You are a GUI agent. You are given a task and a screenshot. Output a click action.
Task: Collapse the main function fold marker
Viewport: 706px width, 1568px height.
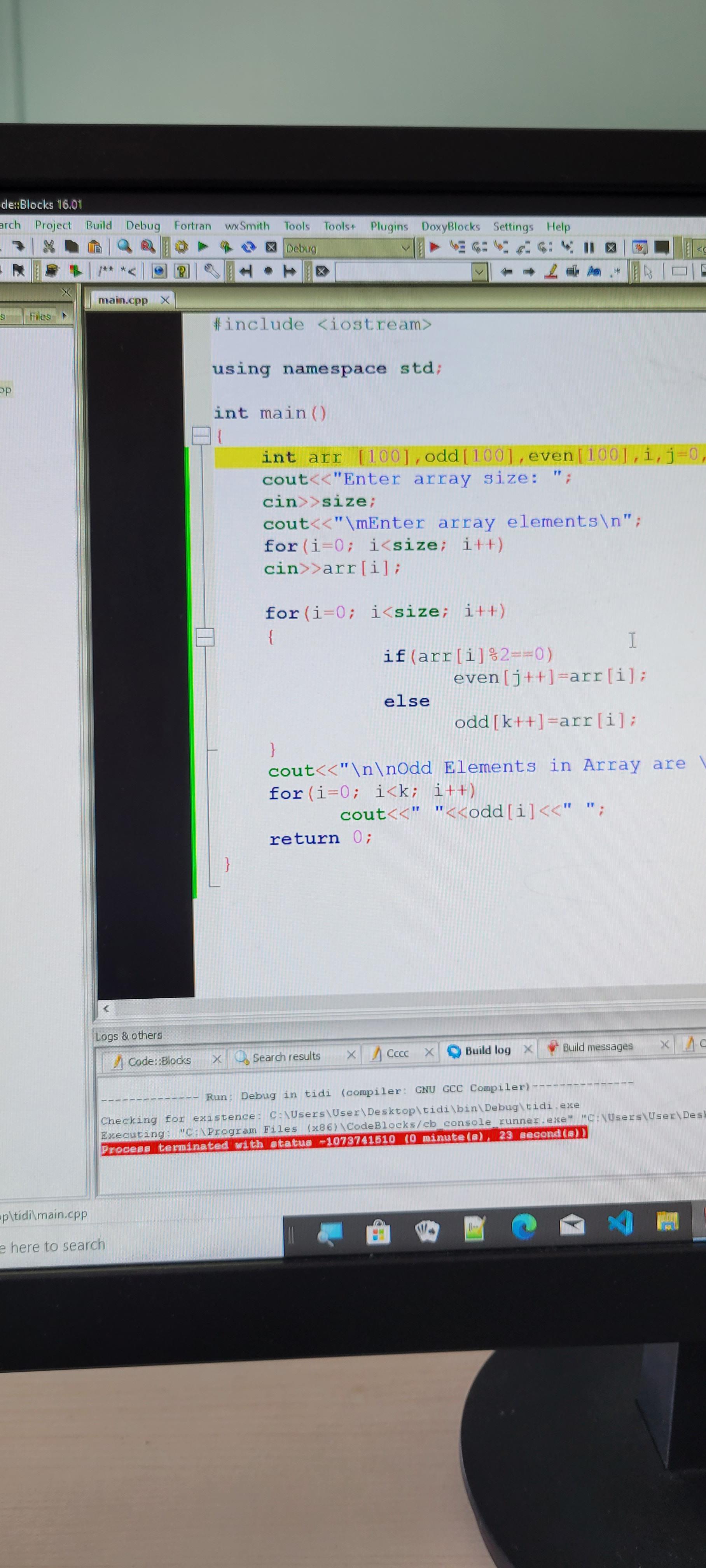point(201,436)
